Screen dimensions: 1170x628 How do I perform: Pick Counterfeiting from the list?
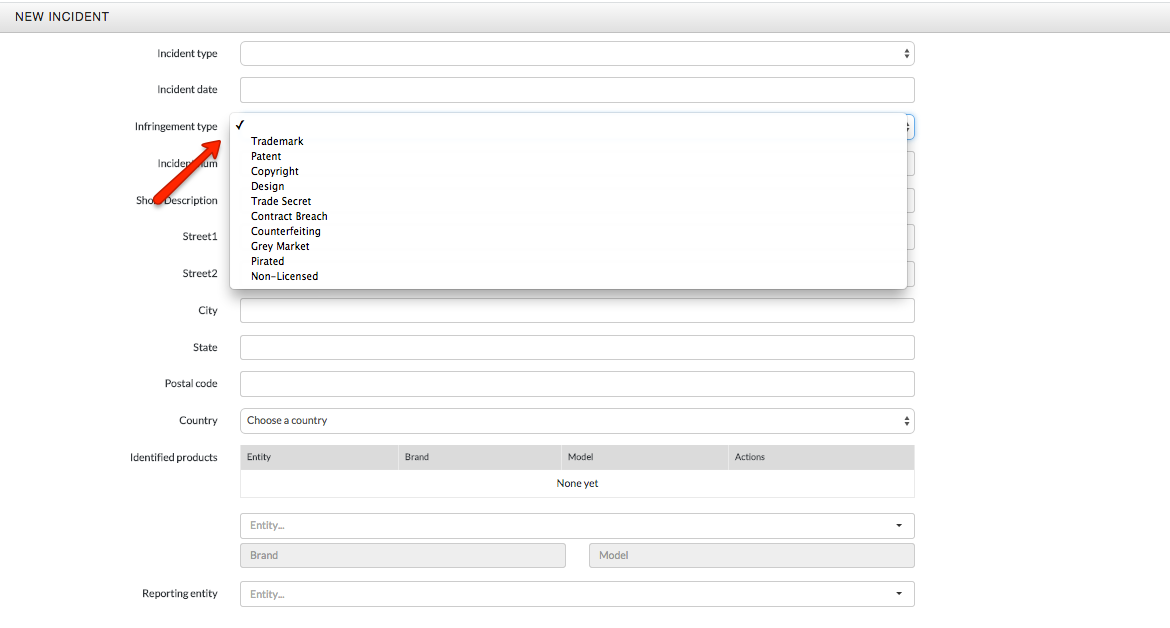pos(286,231)
